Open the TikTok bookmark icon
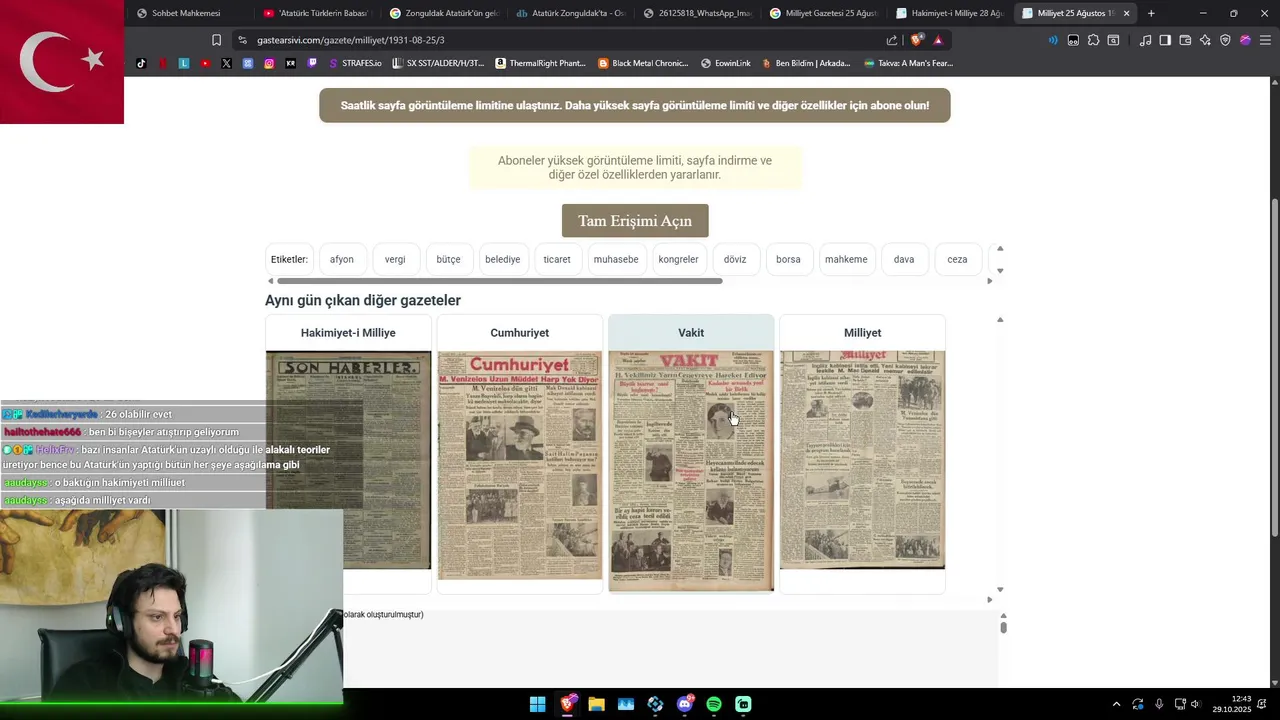This screenshot has width=1280, height=720. (141, 63)
